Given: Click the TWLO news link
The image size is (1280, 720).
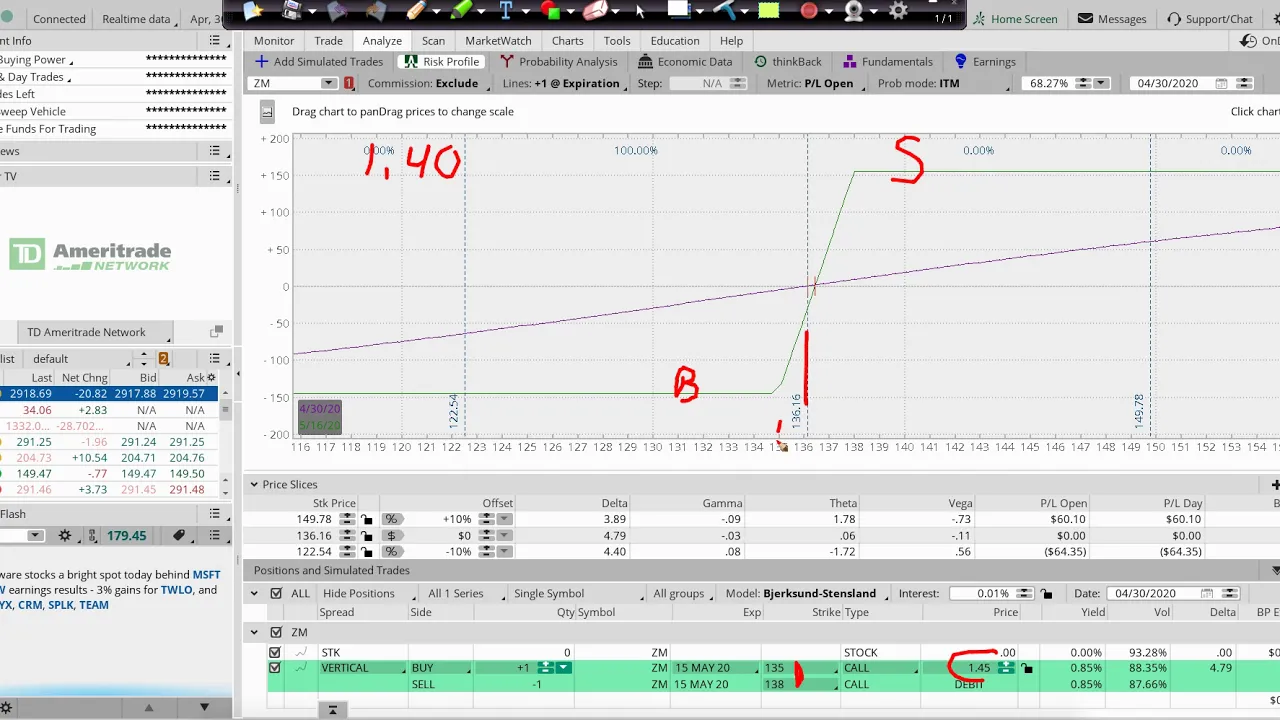Looking at the screenshot, I should (176, 590).
